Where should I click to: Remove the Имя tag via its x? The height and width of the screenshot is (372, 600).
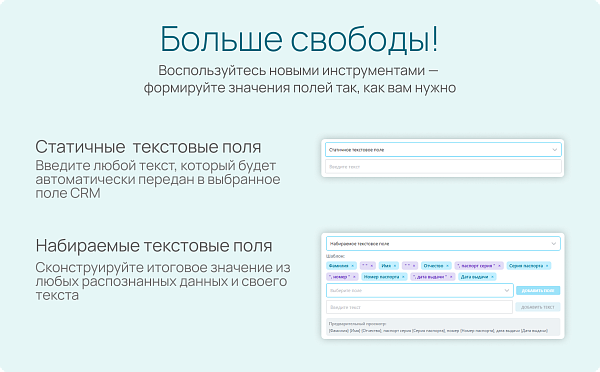[x=395, y=266]
